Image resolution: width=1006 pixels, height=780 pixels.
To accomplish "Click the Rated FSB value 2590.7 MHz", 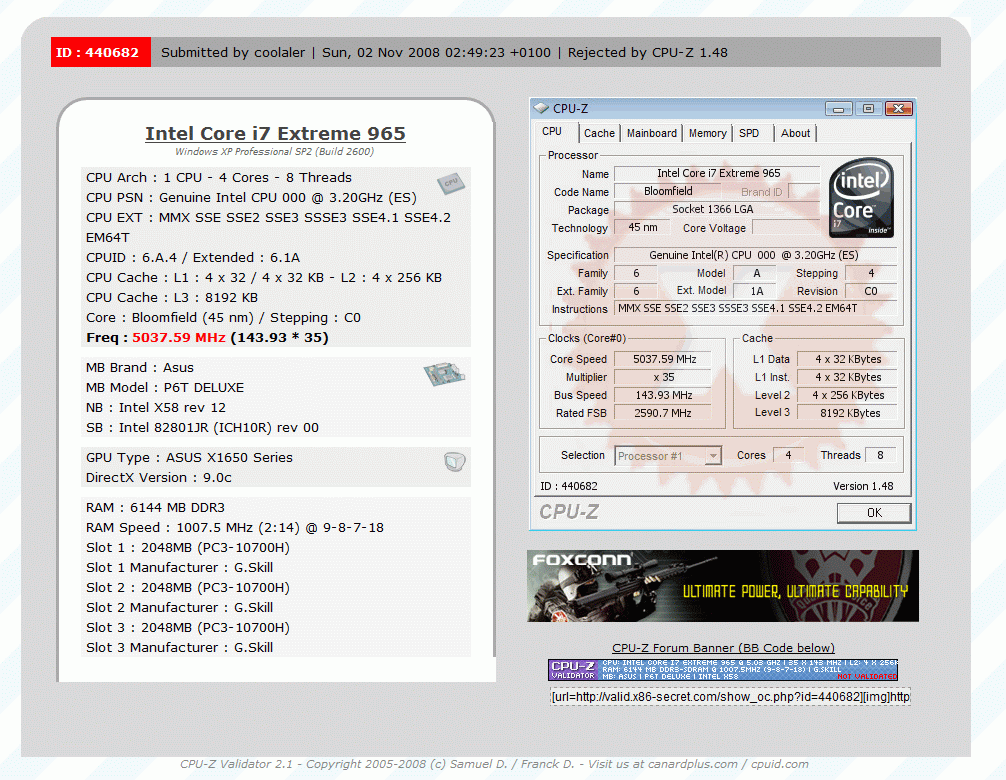I will pyautogui.click(x=663, y=413).
